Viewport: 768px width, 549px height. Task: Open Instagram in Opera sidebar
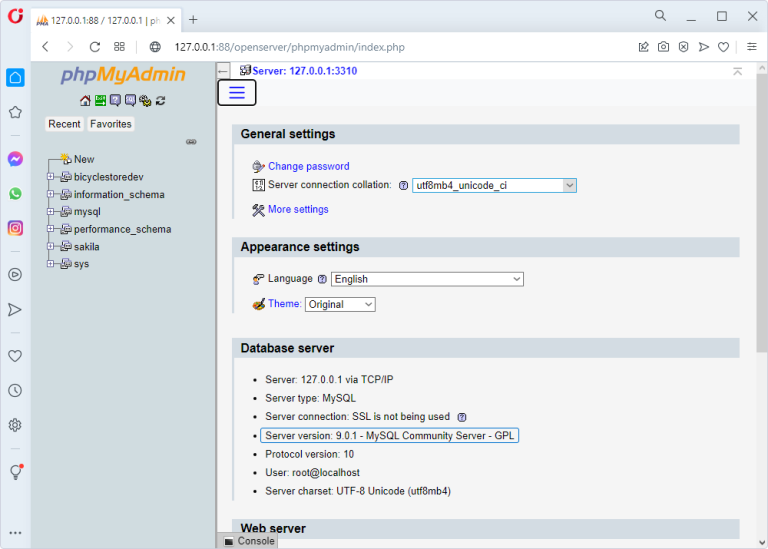tap(15, 228)
